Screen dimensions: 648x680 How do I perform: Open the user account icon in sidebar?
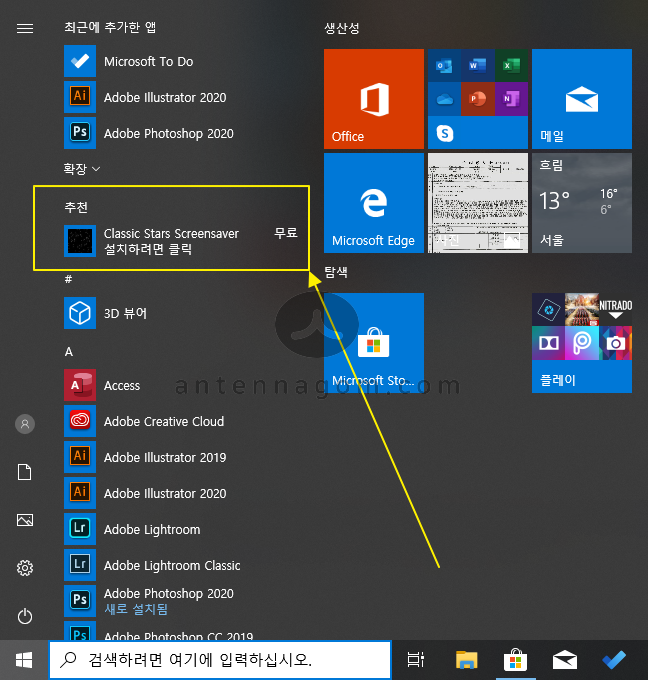point(25,424)
